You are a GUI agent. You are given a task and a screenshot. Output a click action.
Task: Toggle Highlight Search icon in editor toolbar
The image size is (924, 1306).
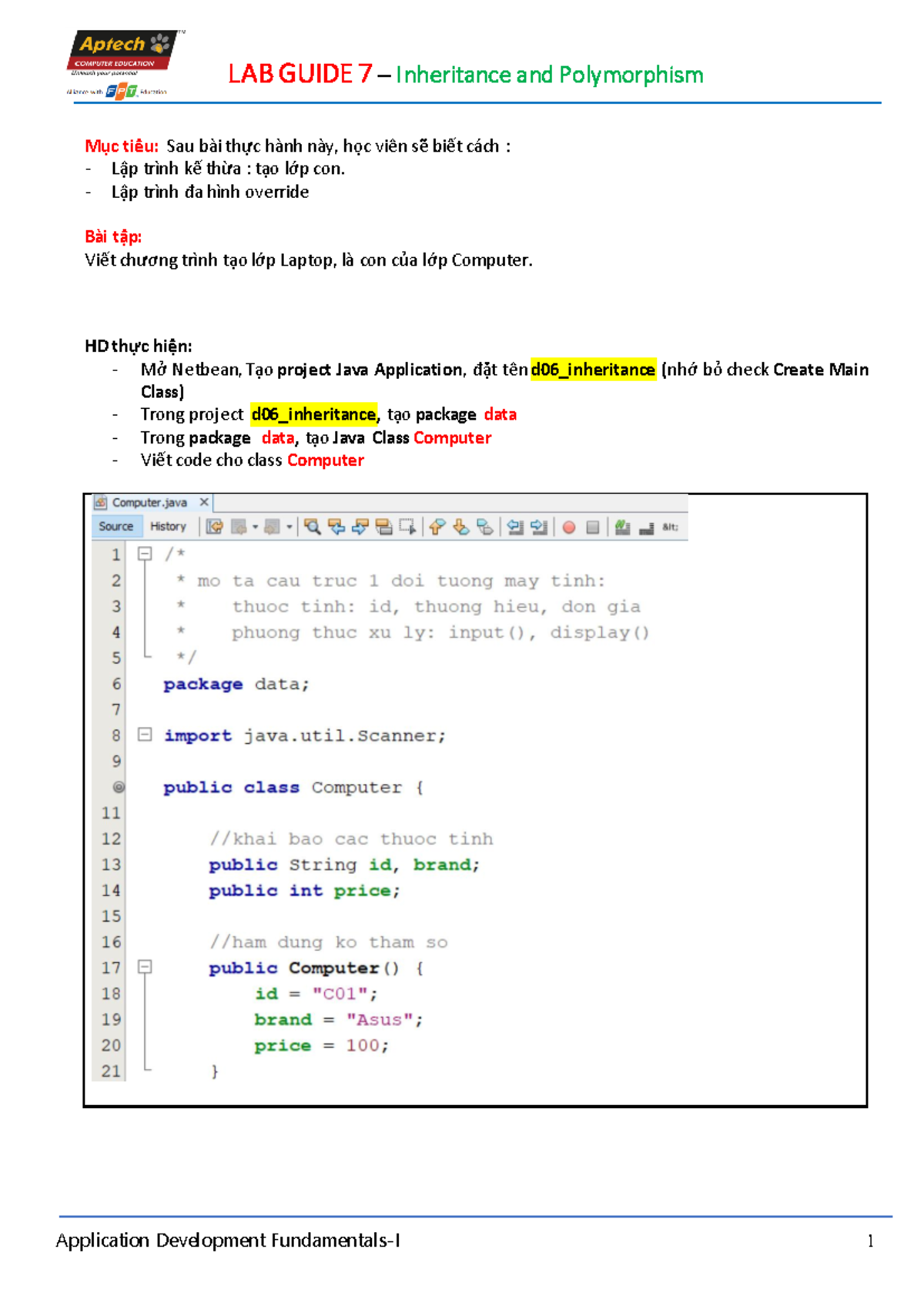(x=384, y=527)
